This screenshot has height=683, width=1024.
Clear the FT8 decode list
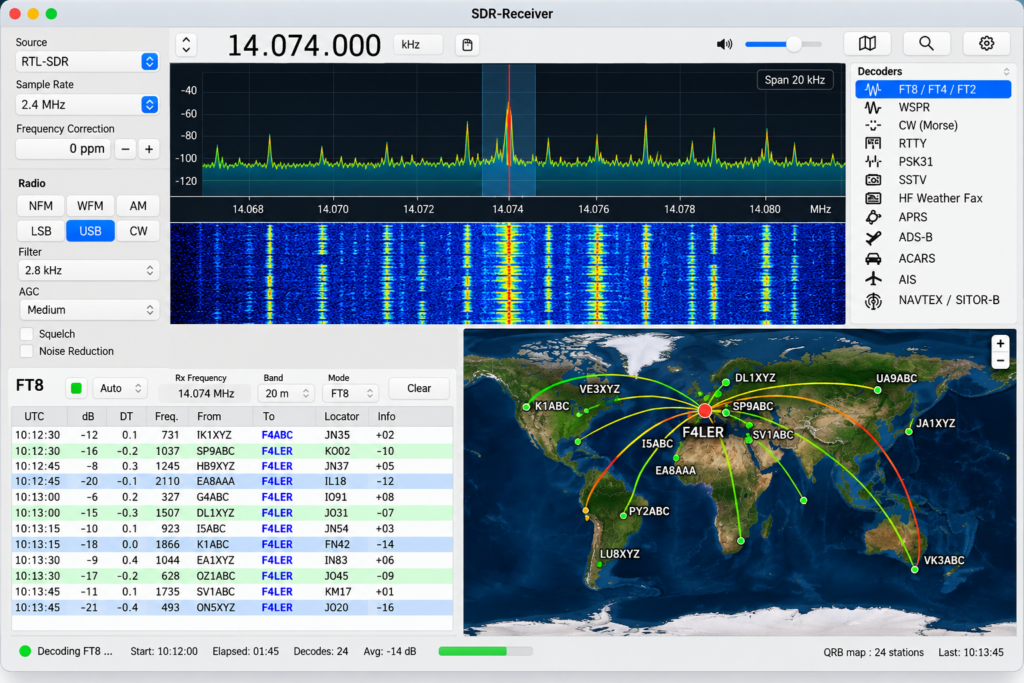(419, 389)
